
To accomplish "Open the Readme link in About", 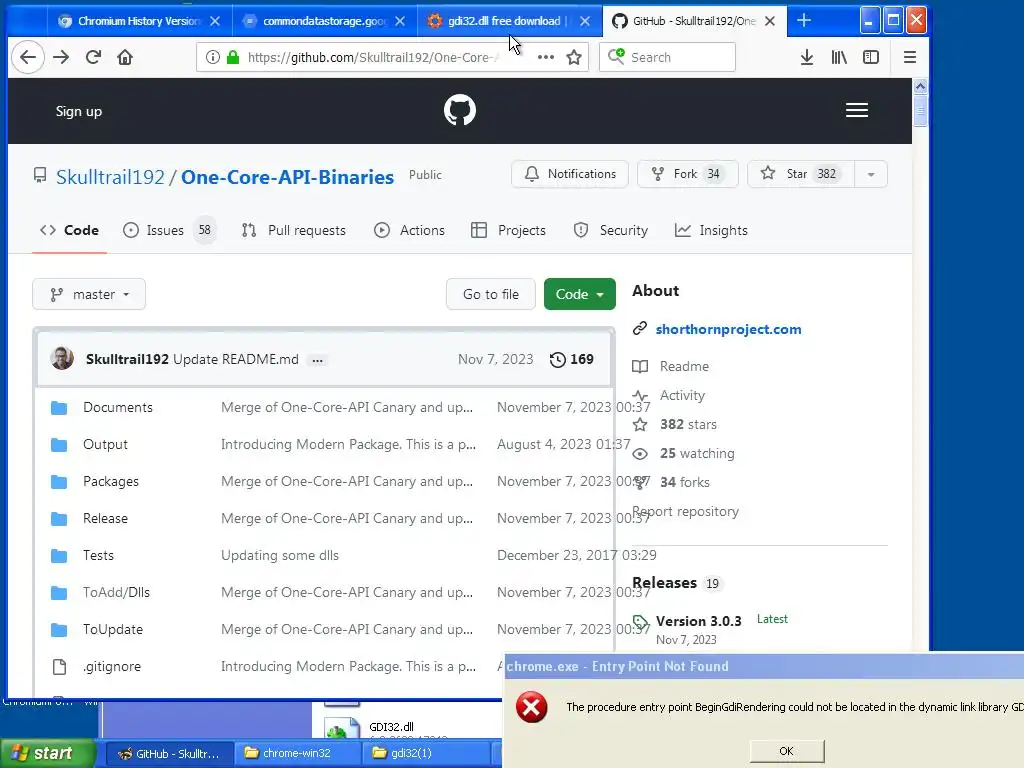I will (x=684, y=366).
